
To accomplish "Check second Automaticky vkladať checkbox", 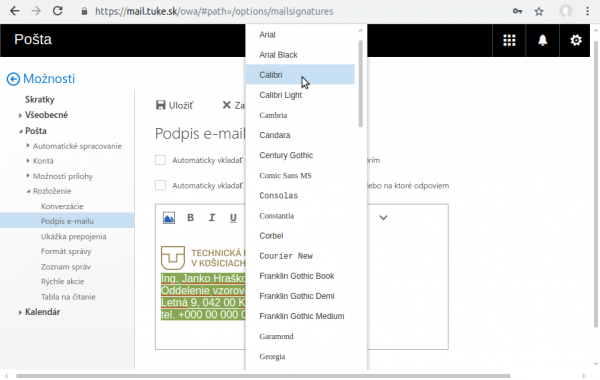I will (x=160, y=185).
